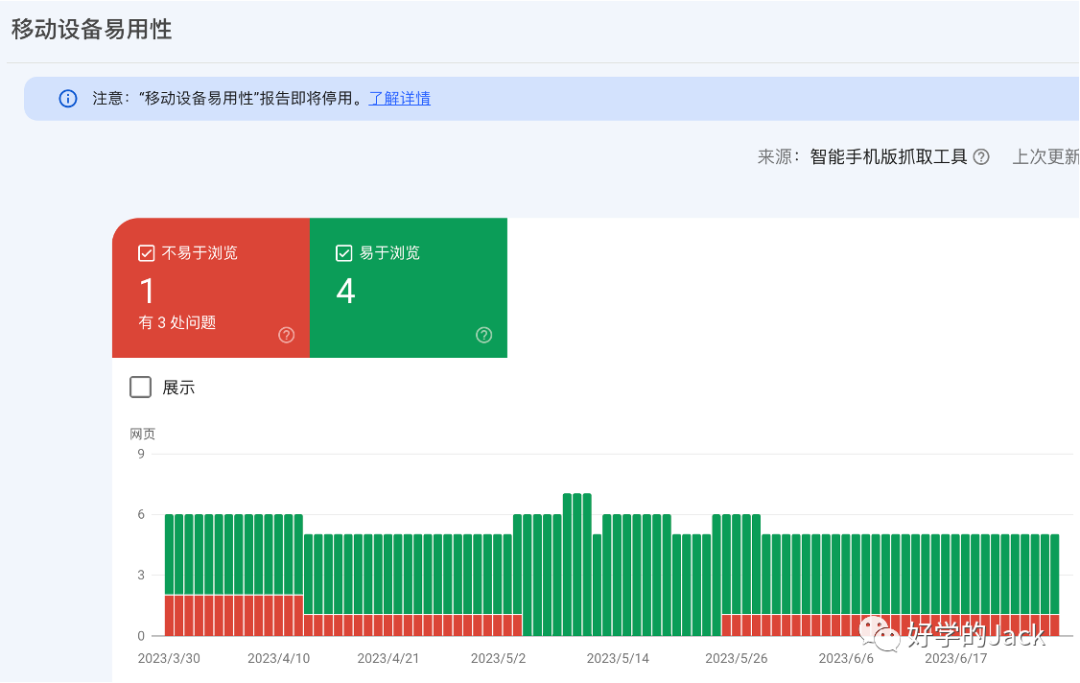The image size is (1080, 683).
Task: Open the help icon in the red 不易于浏览 card
Action: tap(286, 335)
